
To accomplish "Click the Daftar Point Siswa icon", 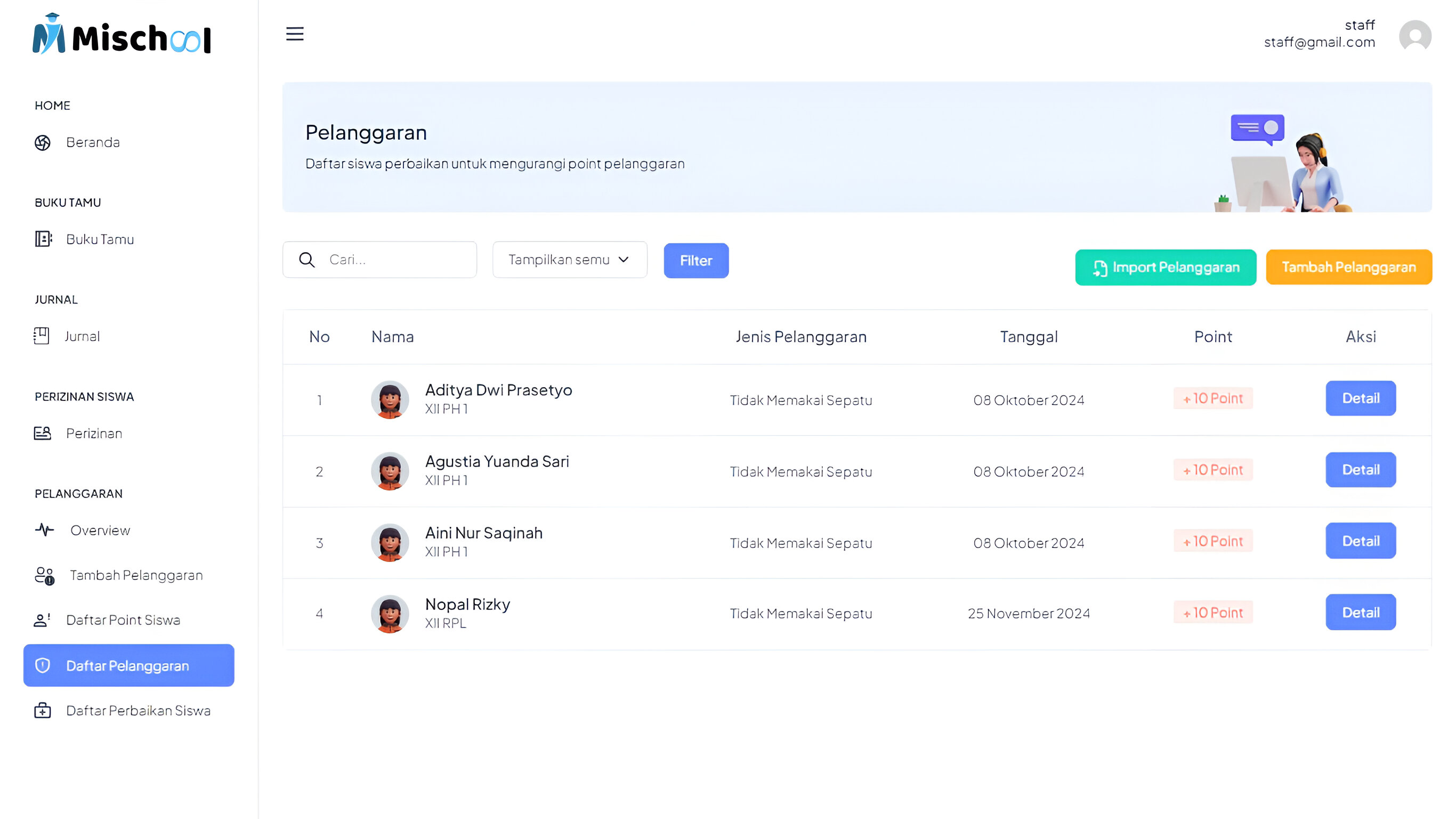I will pos(43,620).
